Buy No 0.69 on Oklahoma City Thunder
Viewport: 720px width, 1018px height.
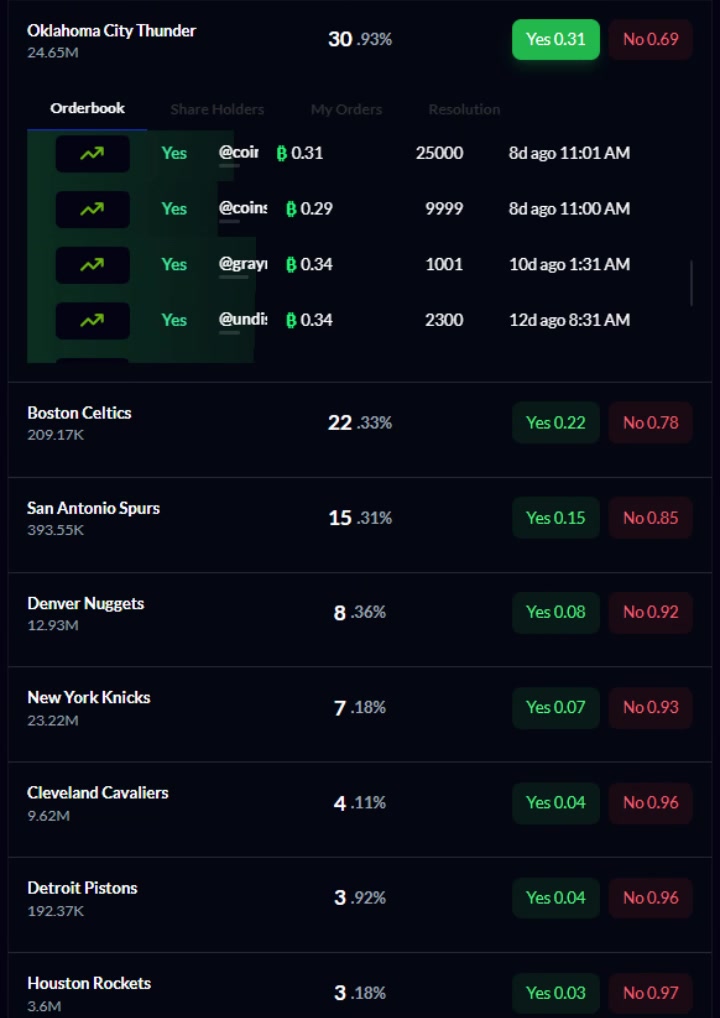650,40
